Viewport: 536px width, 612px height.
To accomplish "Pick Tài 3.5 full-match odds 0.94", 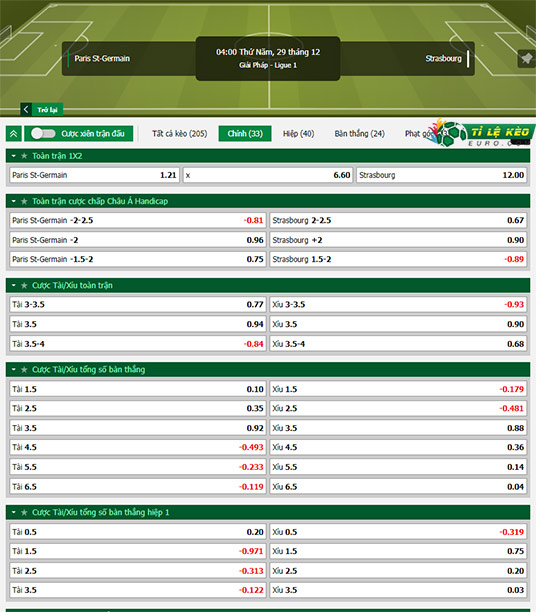I will (138, 324).
